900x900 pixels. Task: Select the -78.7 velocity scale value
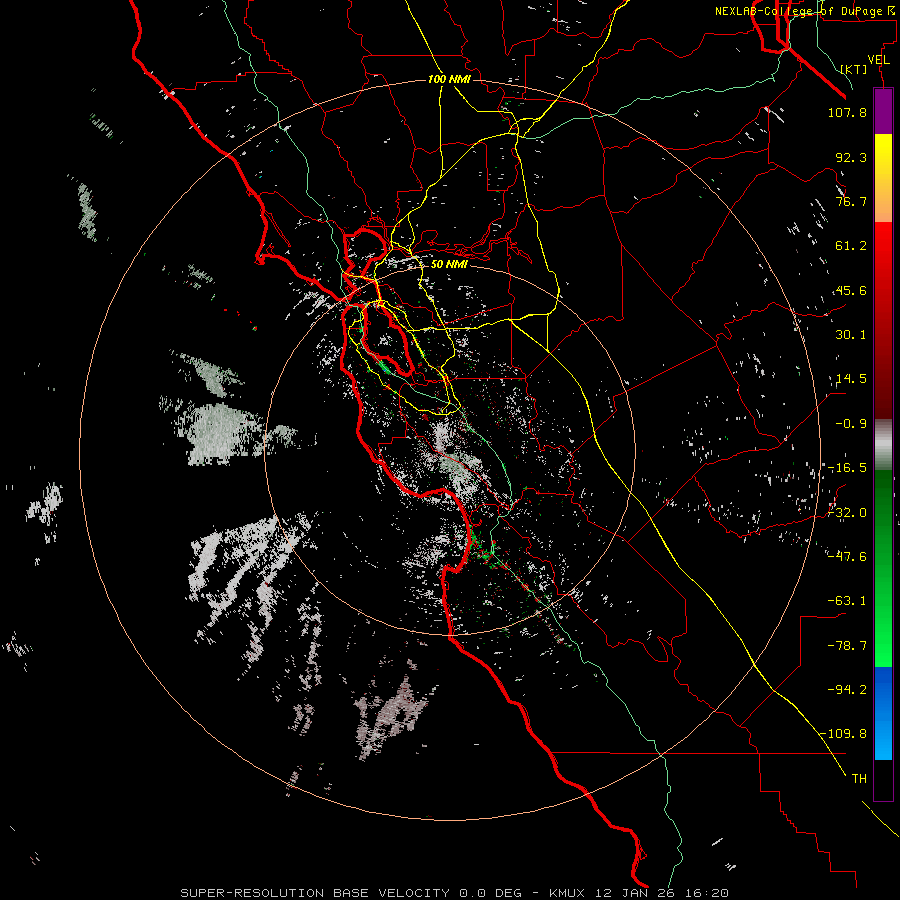point(847,646)
